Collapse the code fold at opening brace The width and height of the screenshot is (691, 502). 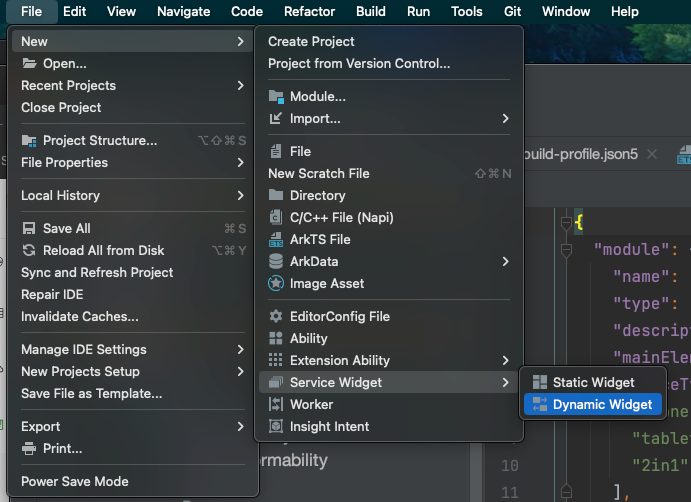pos(566,223)
